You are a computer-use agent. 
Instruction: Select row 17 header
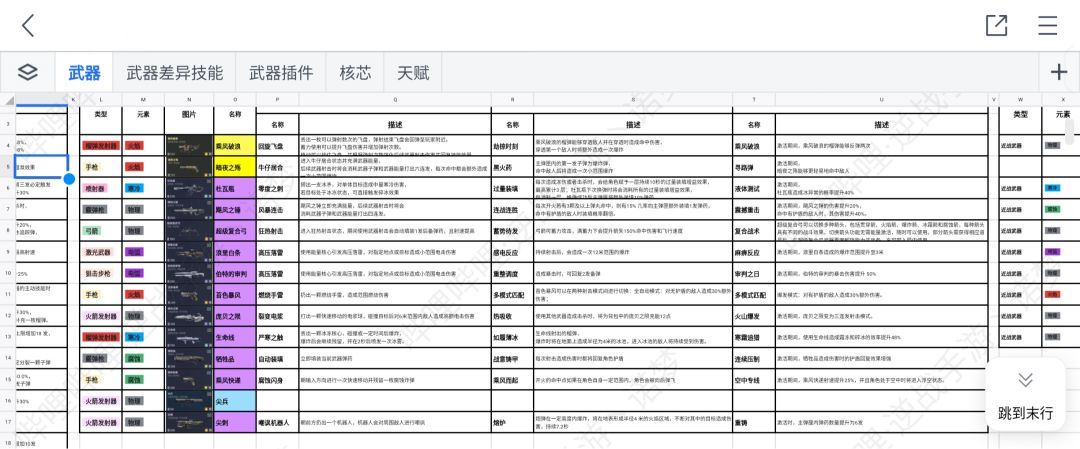tap(8, 422)
